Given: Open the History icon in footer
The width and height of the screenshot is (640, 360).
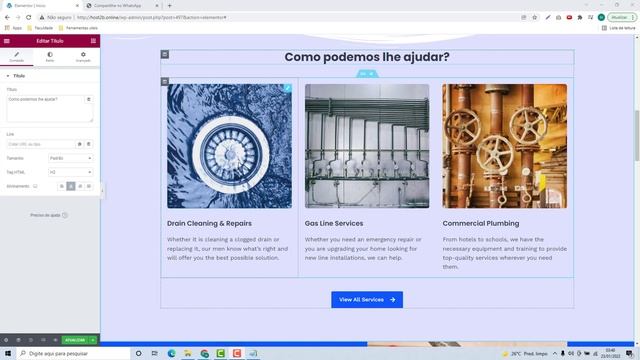Looking at the screenshot, I should point(31,340).
